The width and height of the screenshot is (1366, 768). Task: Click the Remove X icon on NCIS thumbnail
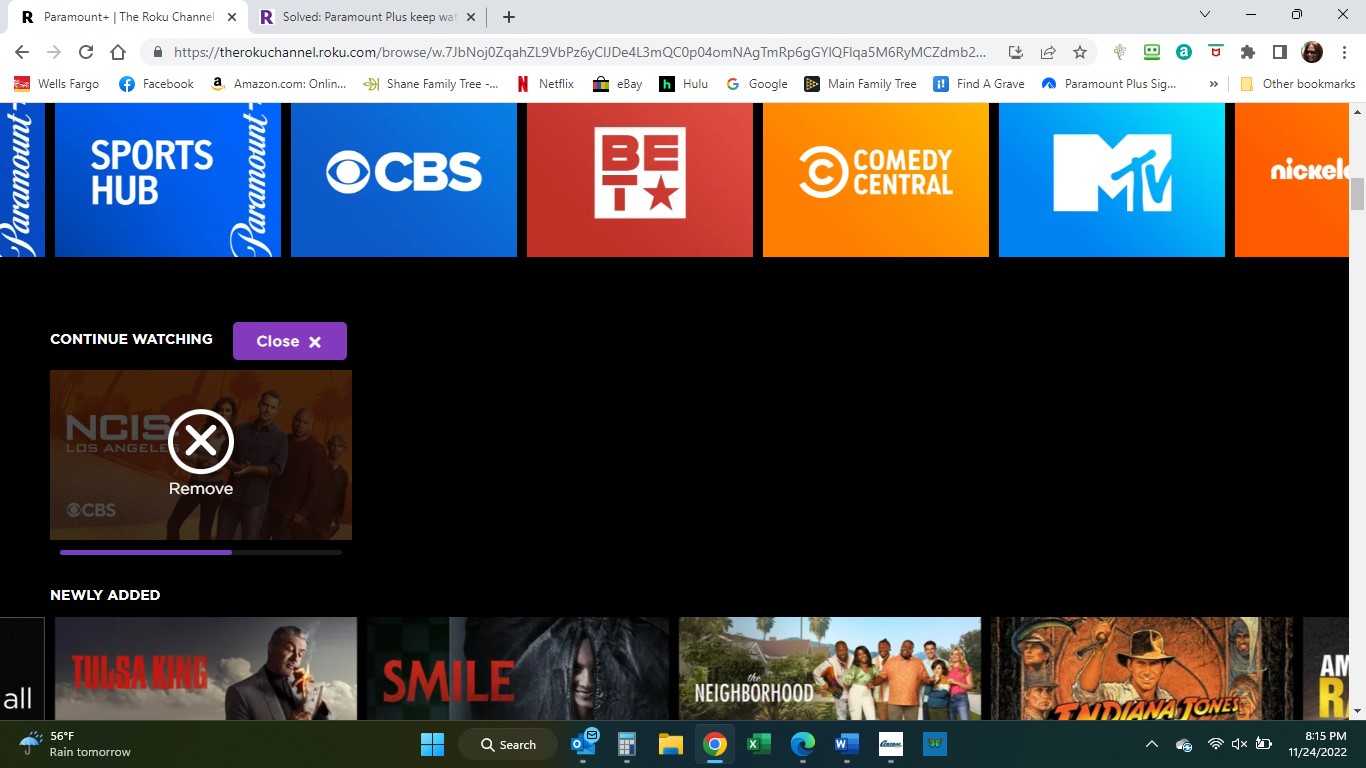(201, 441)
